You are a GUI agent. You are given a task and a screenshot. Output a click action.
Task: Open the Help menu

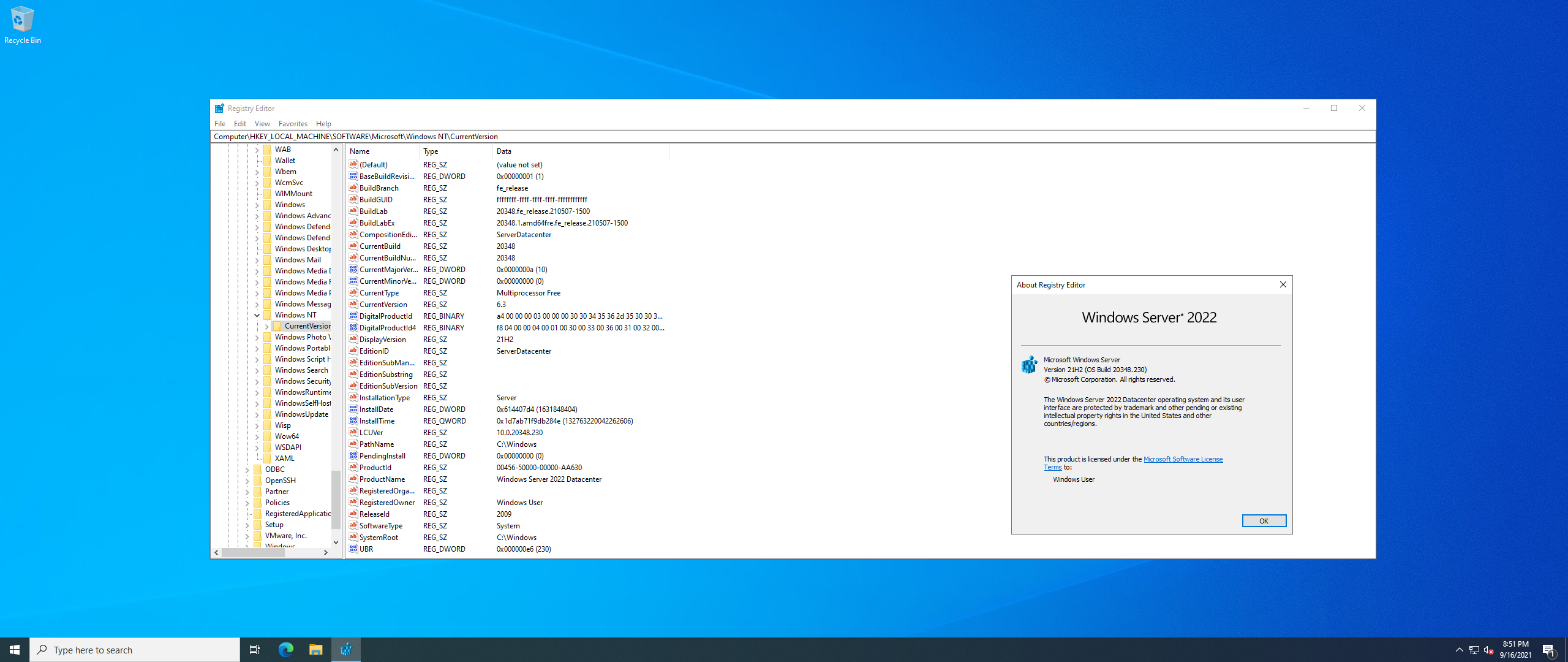pyautogui.click(x=323, y=123)
